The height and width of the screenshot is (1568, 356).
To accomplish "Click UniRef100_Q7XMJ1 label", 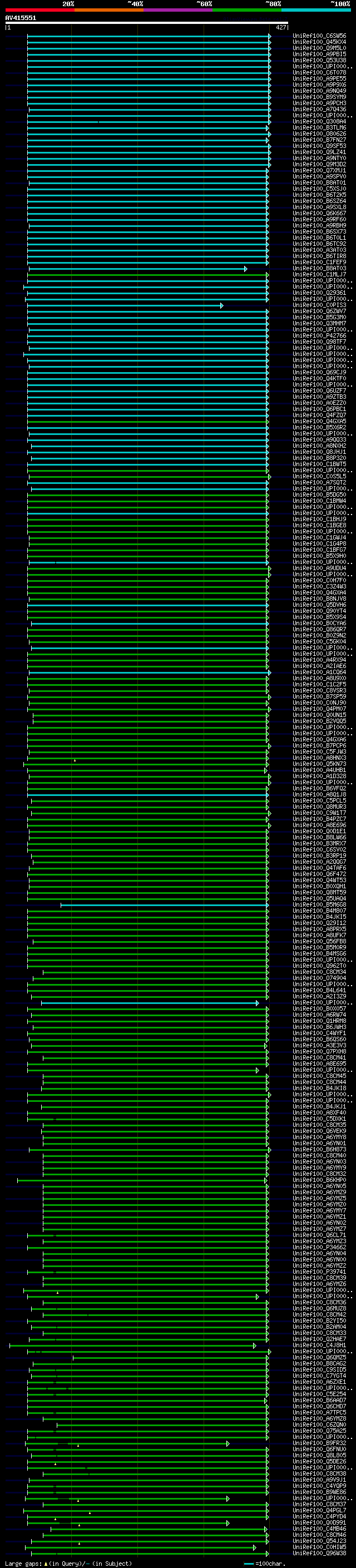I will [319, 170].
